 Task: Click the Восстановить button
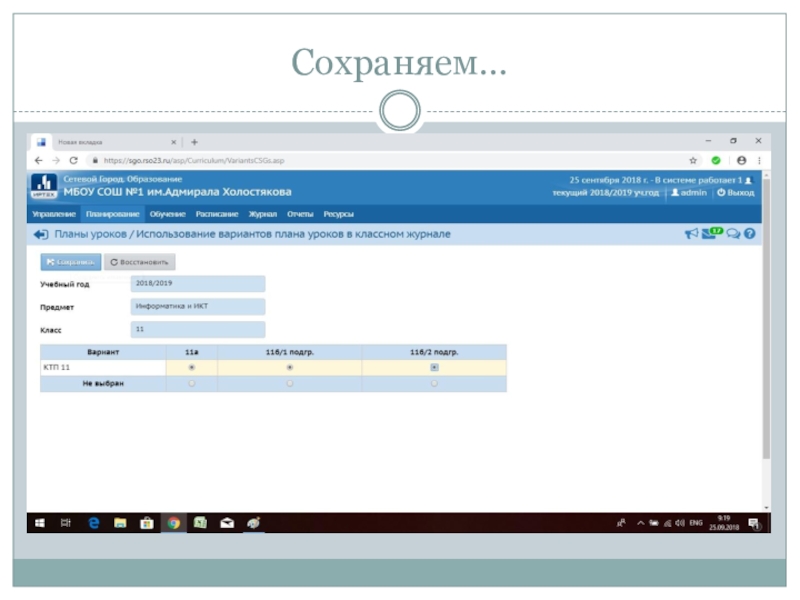tap(140, 262)
